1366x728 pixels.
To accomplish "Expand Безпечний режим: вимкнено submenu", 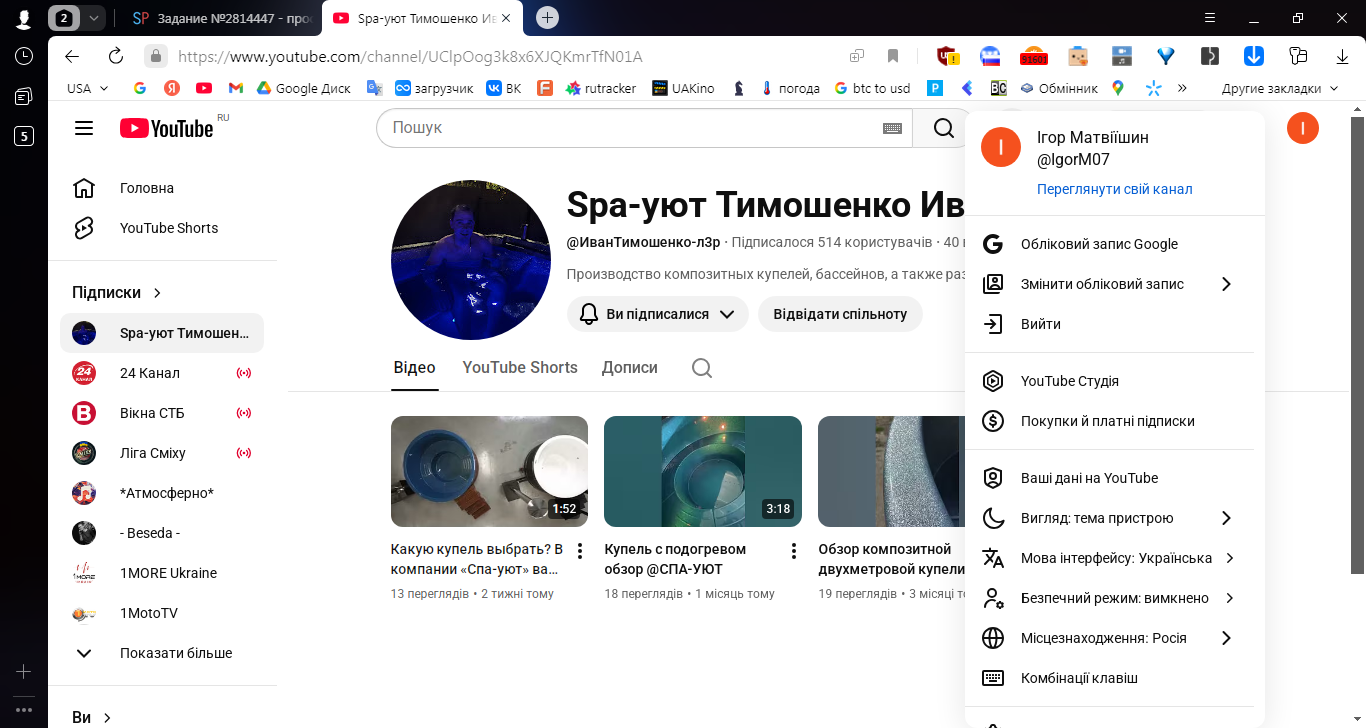I will pyautogui.click(x=1110, y=598).
